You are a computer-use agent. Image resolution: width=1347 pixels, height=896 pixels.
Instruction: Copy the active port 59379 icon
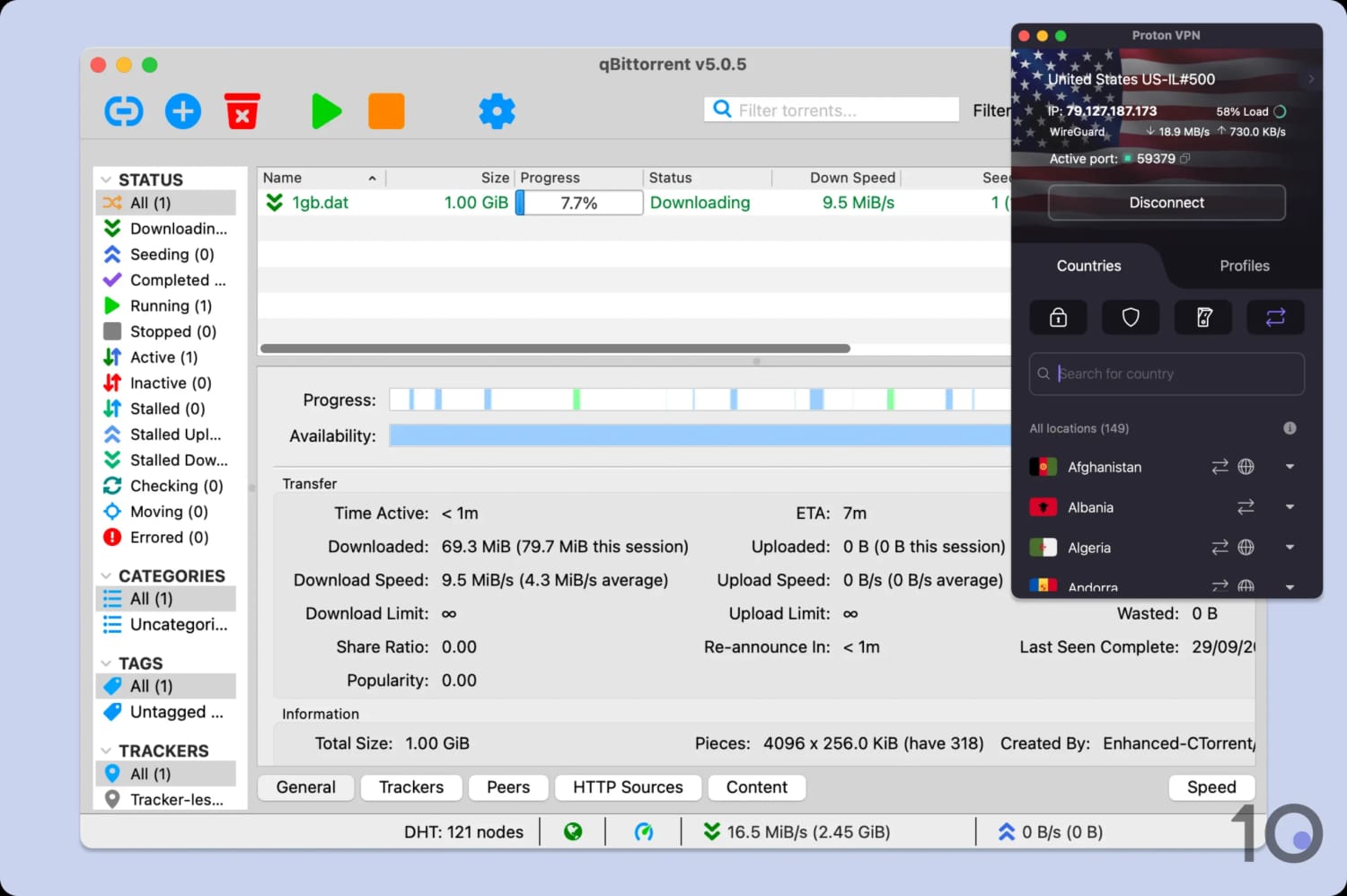tap(1185, 159)
